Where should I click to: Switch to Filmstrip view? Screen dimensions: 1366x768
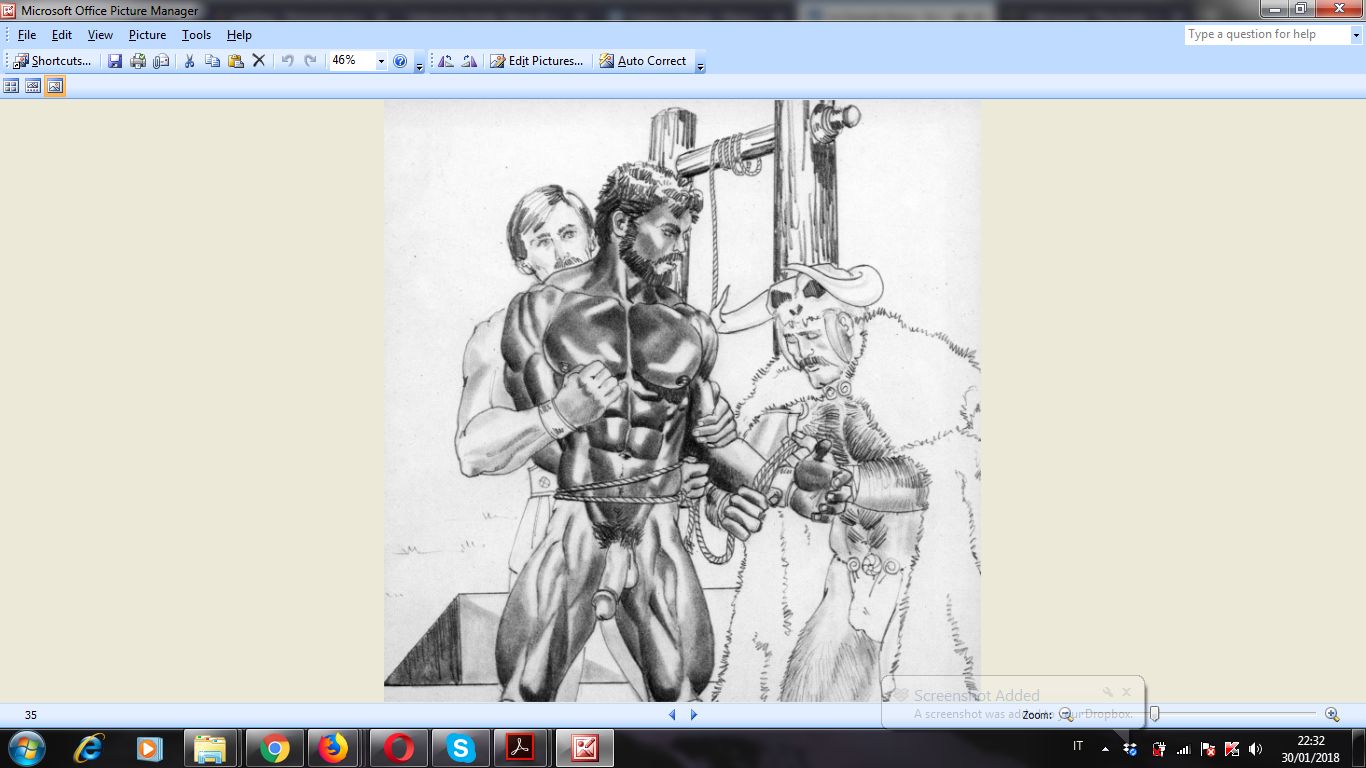(33, 86)
